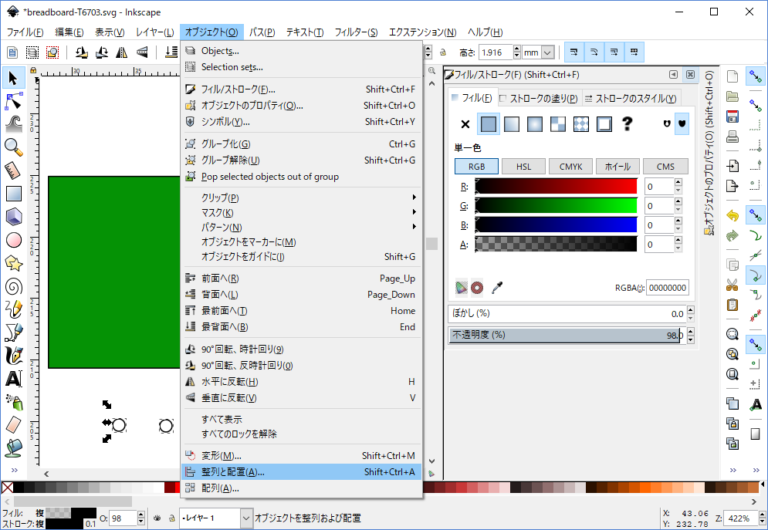Open the layer selector dropdown
This screenshot has width=768, height=530.
click(216, 518)
